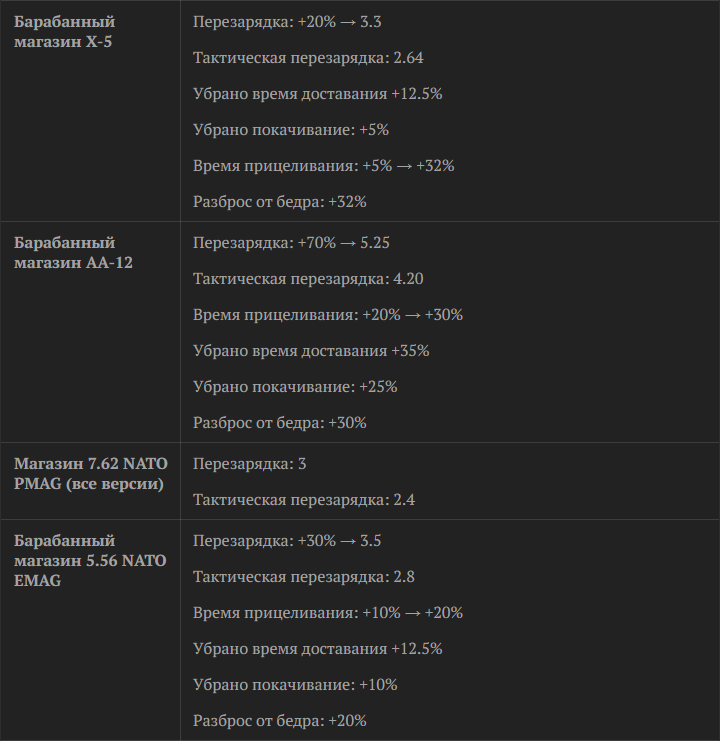This screenshot has width=720, height=741.
Task: Click the Перезарядка: 3 line
Action: click(249, 464)
